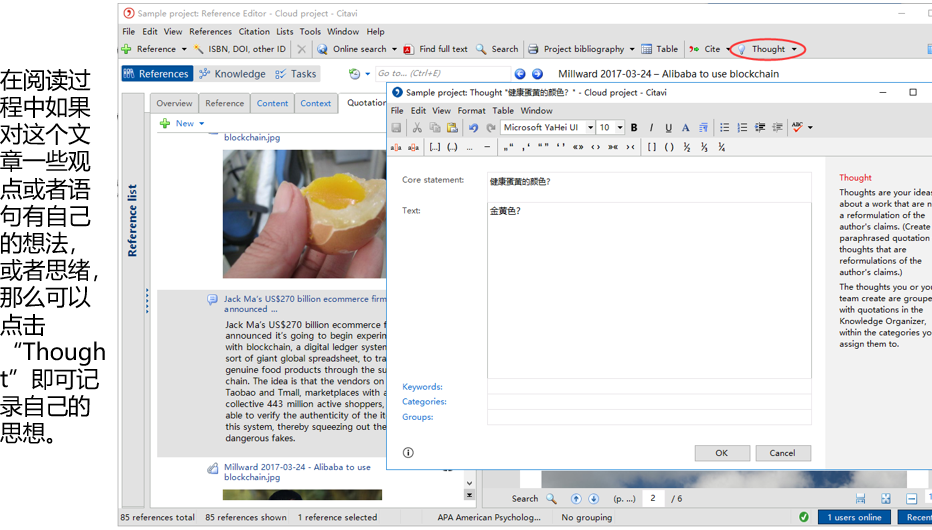932x530 pixels.
Task: Toggle underline formatting
Action: (x=669, y=127)
